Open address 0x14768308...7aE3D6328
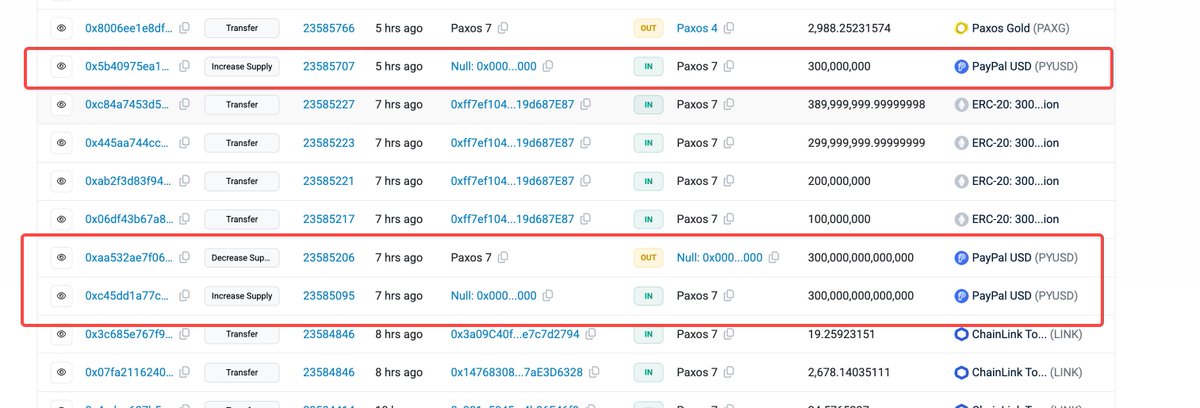Viewport: 1200px width, 408px height. tap(516, 372)
